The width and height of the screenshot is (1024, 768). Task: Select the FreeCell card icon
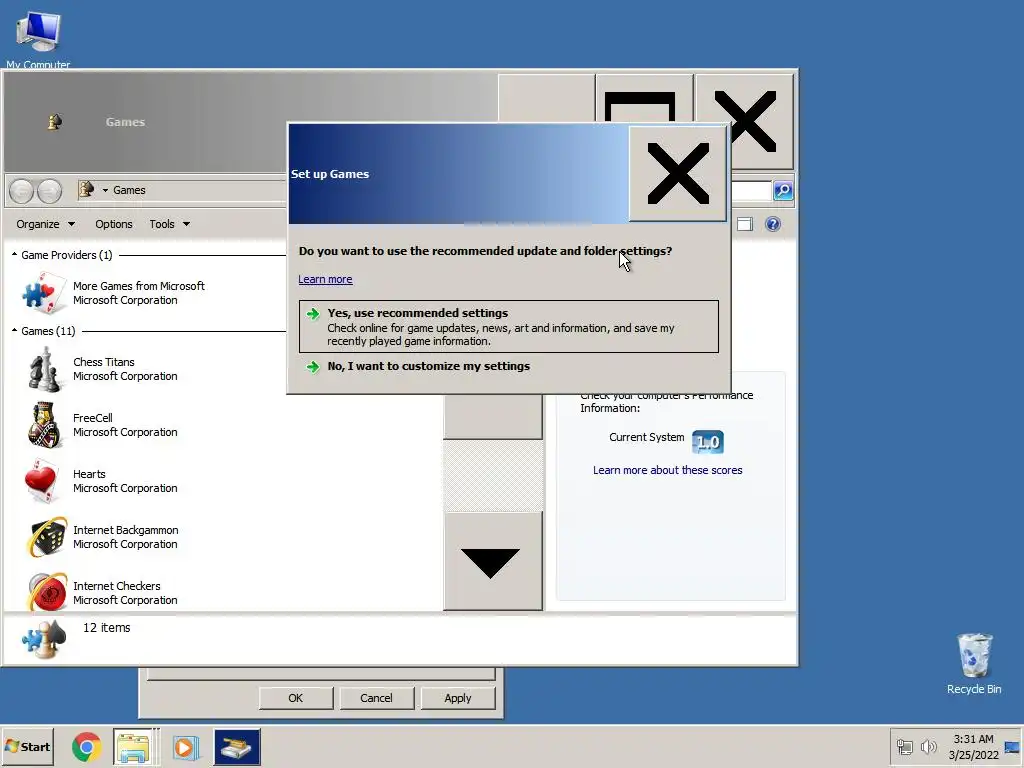[x=44, y=424]
